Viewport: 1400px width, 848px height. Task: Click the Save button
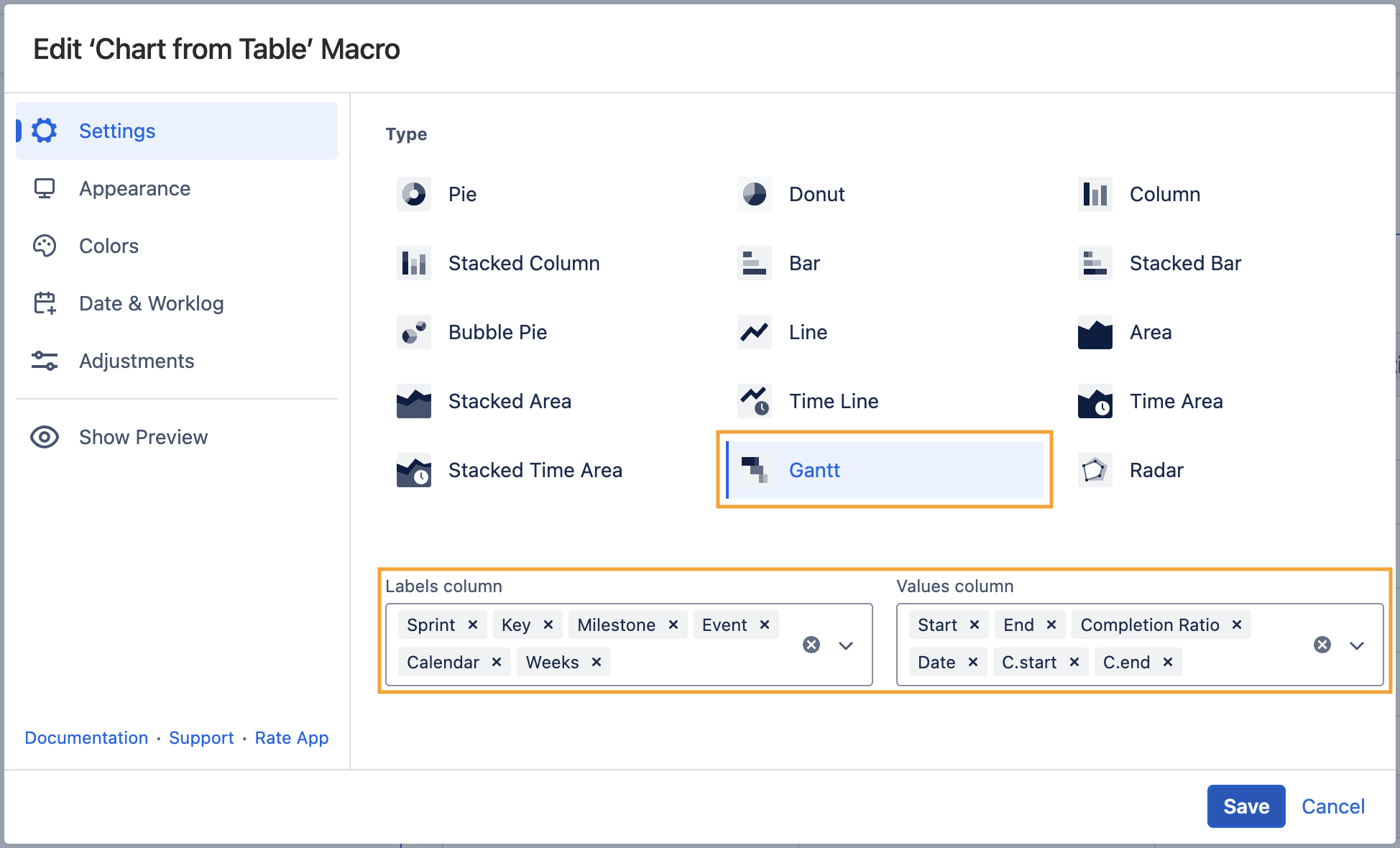[1245, 806]
